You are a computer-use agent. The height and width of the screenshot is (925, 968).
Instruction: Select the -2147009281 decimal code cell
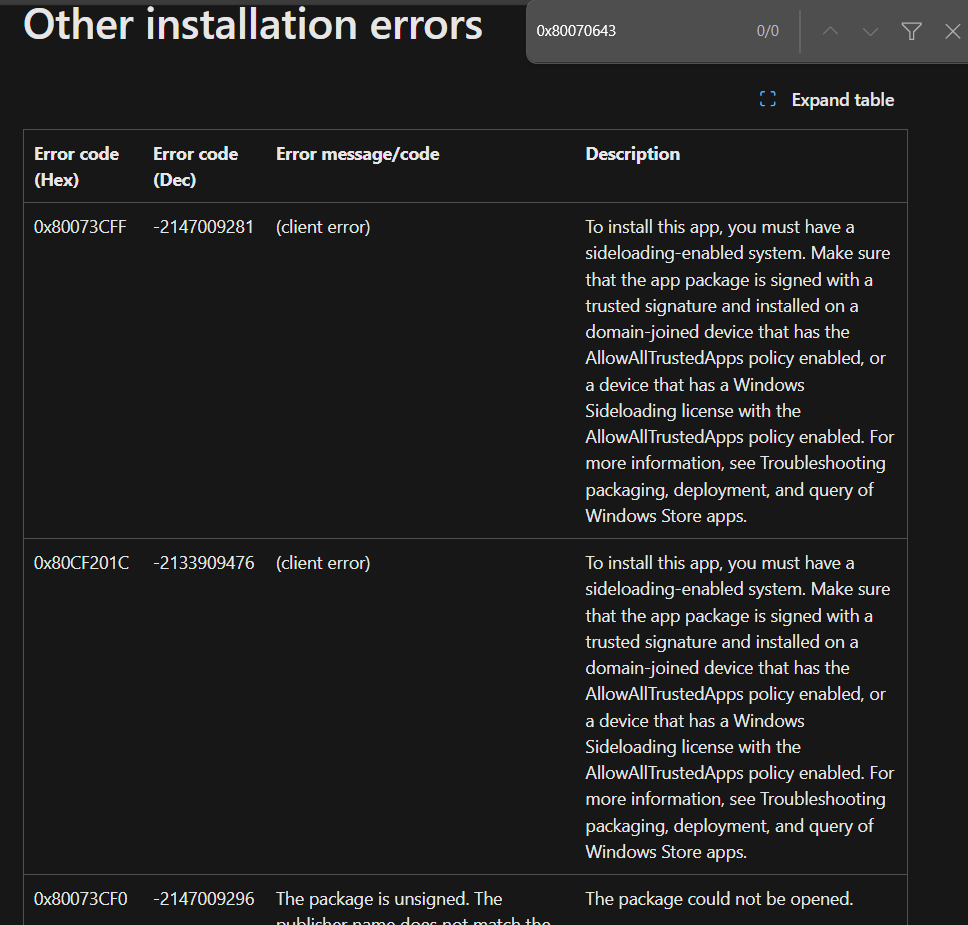tap(203, 227)
